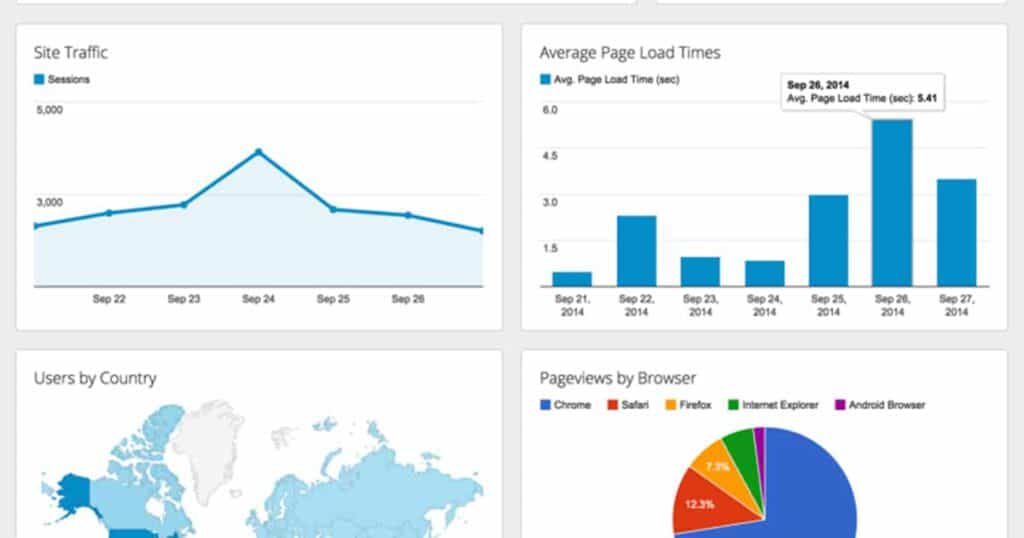Click the Sep 24, 2014 load time bar
Image resolution: width=1024 pixels, height=538 pixels.
pos(765,274)
